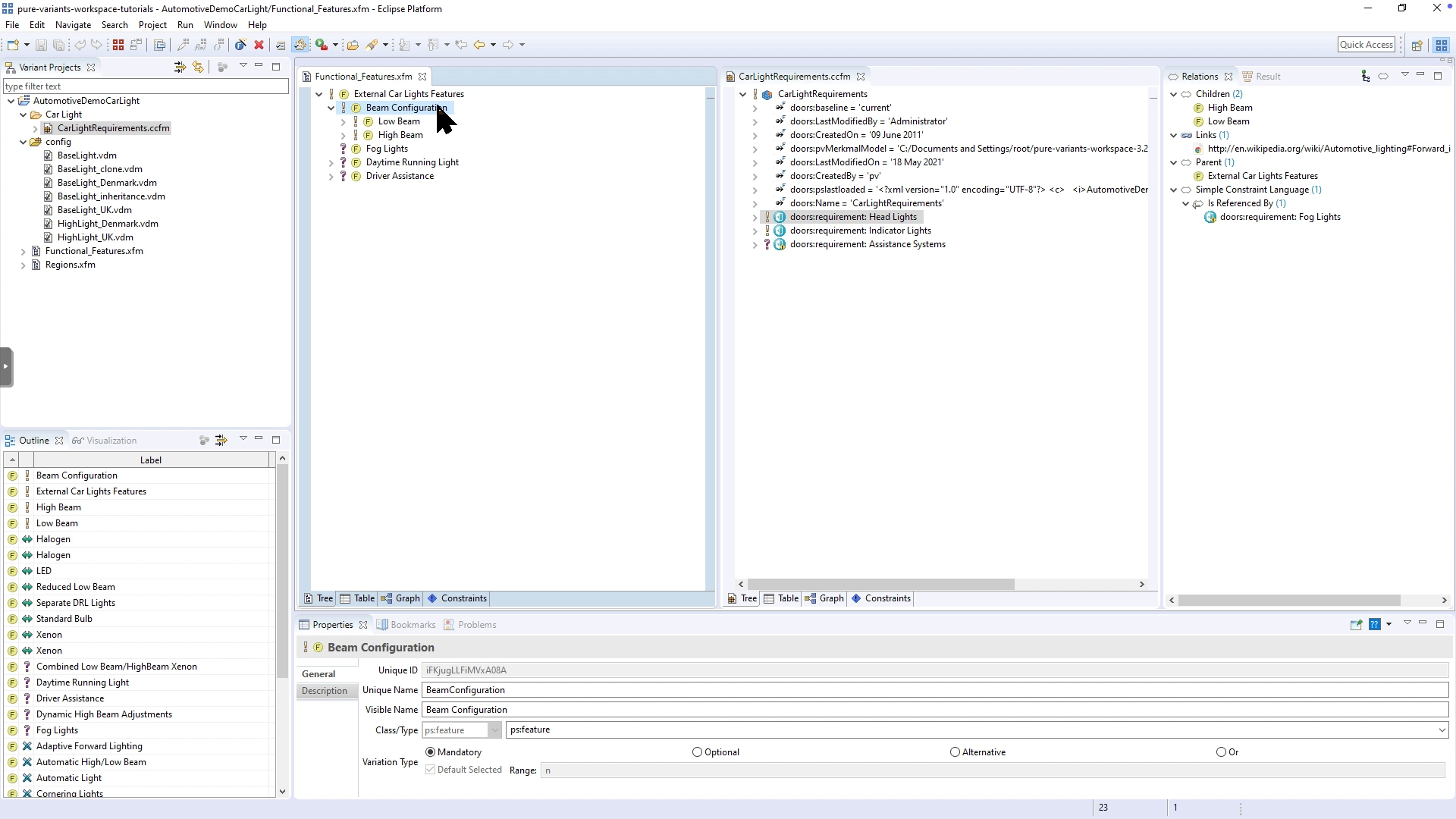Select the Alternative variation type

point(955,752)
